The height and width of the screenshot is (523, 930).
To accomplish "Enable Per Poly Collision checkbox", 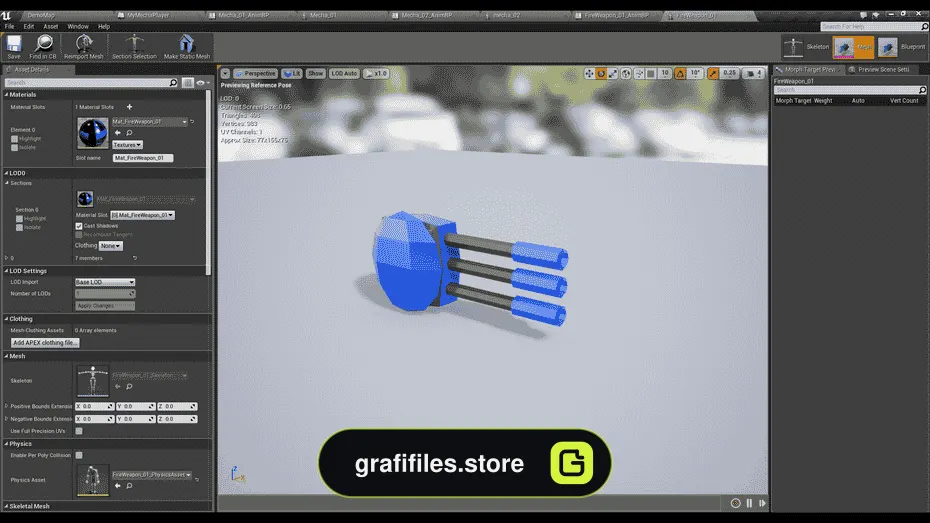I will (79, 455).
